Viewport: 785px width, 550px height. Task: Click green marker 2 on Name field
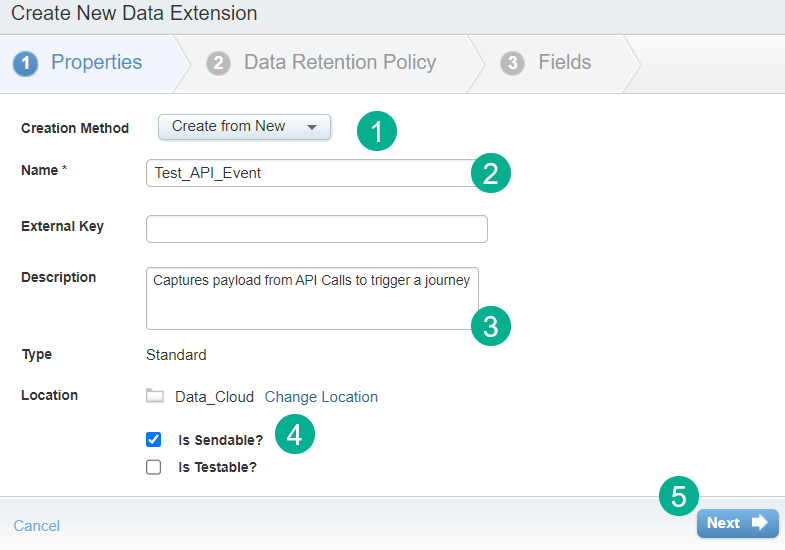491,173
